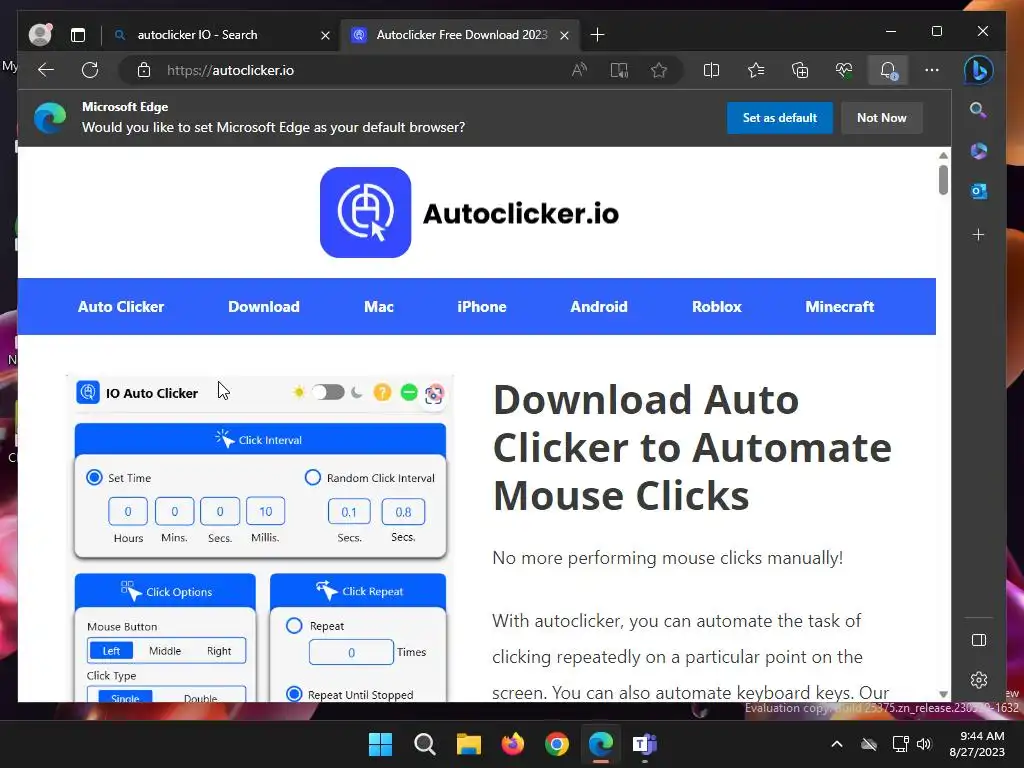
Task: Open Windows Start button on taskbar
Action: (380, 744)
